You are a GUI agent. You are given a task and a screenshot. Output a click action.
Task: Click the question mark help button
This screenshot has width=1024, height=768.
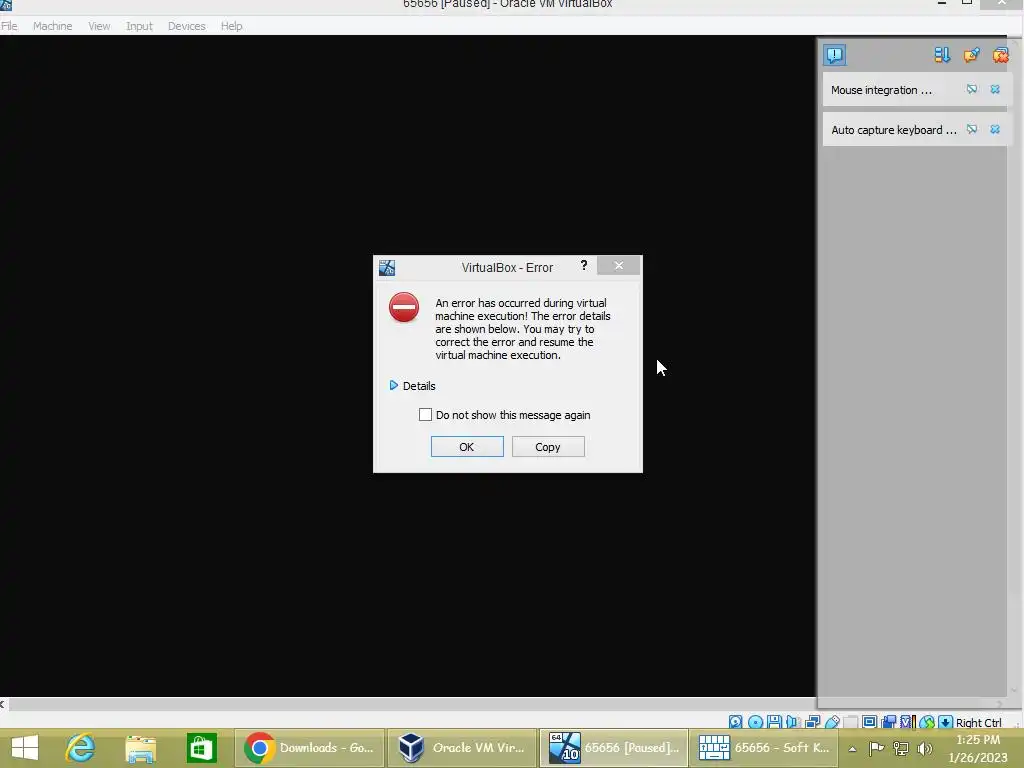pos(584,265)
